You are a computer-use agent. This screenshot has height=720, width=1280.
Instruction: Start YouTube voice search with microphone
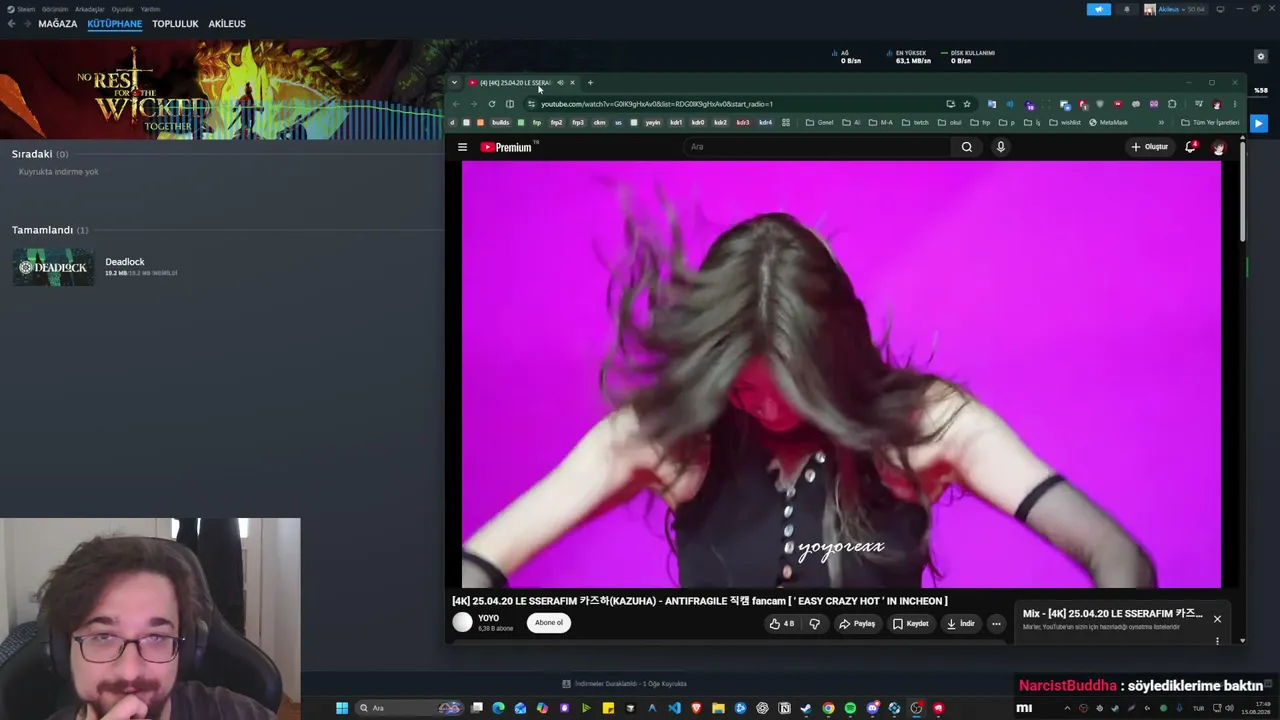[1000, 147]
